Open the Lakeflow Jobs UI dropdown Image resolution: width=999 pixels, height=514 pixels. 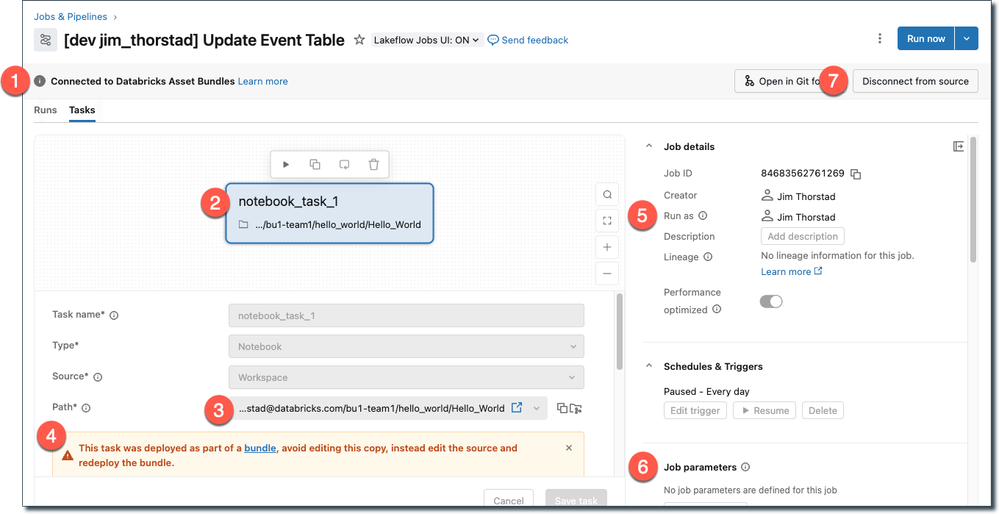tap(427, 40)
